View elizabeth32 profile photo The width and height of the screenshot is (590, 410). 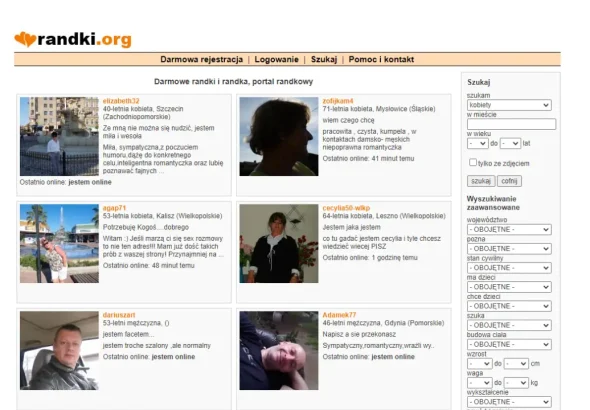click(59, 137)
